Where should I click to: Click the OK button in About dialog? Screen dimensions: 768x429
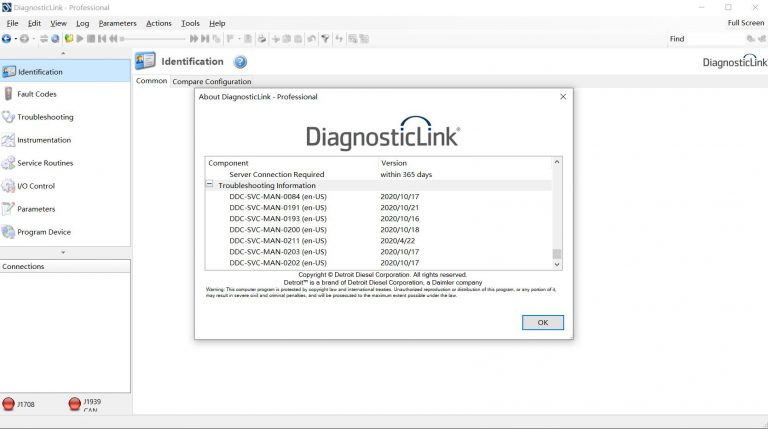point(543,322)
